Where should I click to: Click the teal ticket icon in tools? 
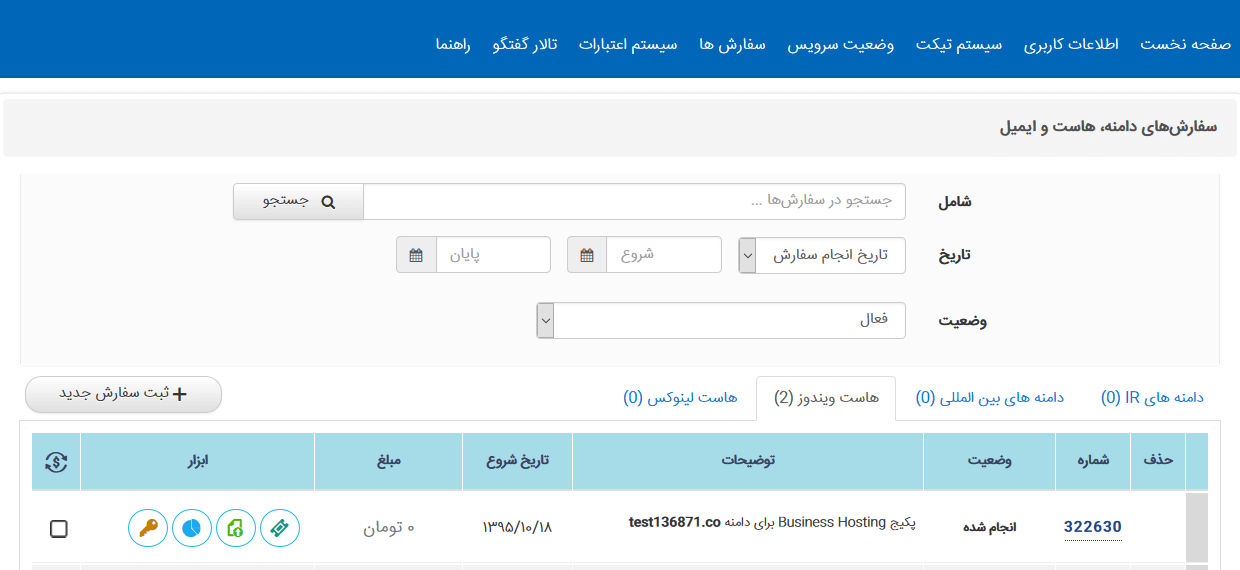[x=280, y=528]
